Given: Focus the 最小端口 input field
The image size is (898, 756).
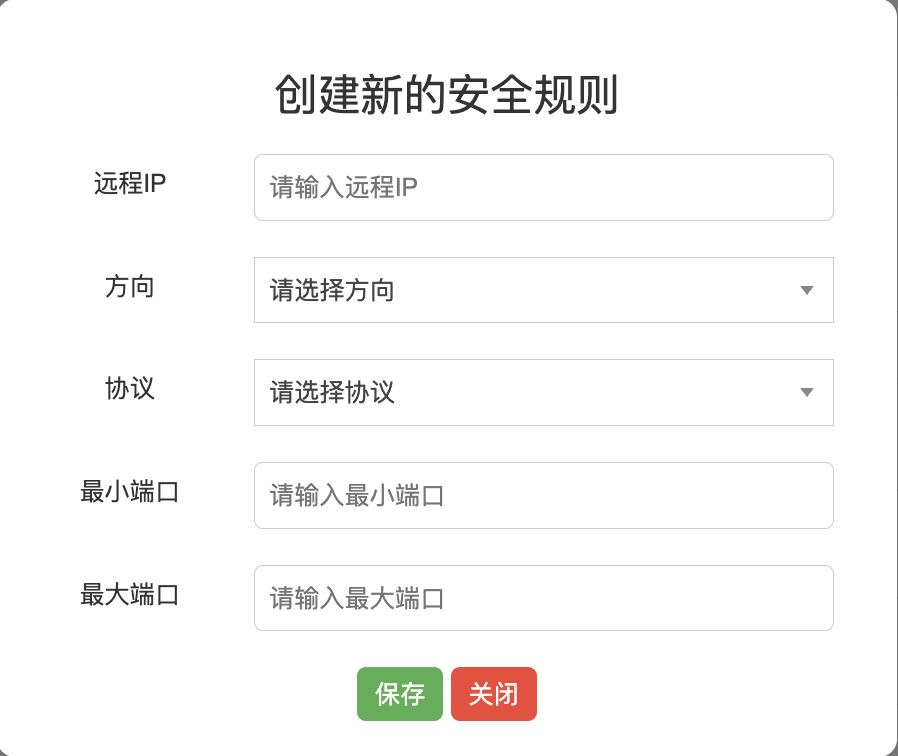Looking at the screenshot, I should 543,495.
